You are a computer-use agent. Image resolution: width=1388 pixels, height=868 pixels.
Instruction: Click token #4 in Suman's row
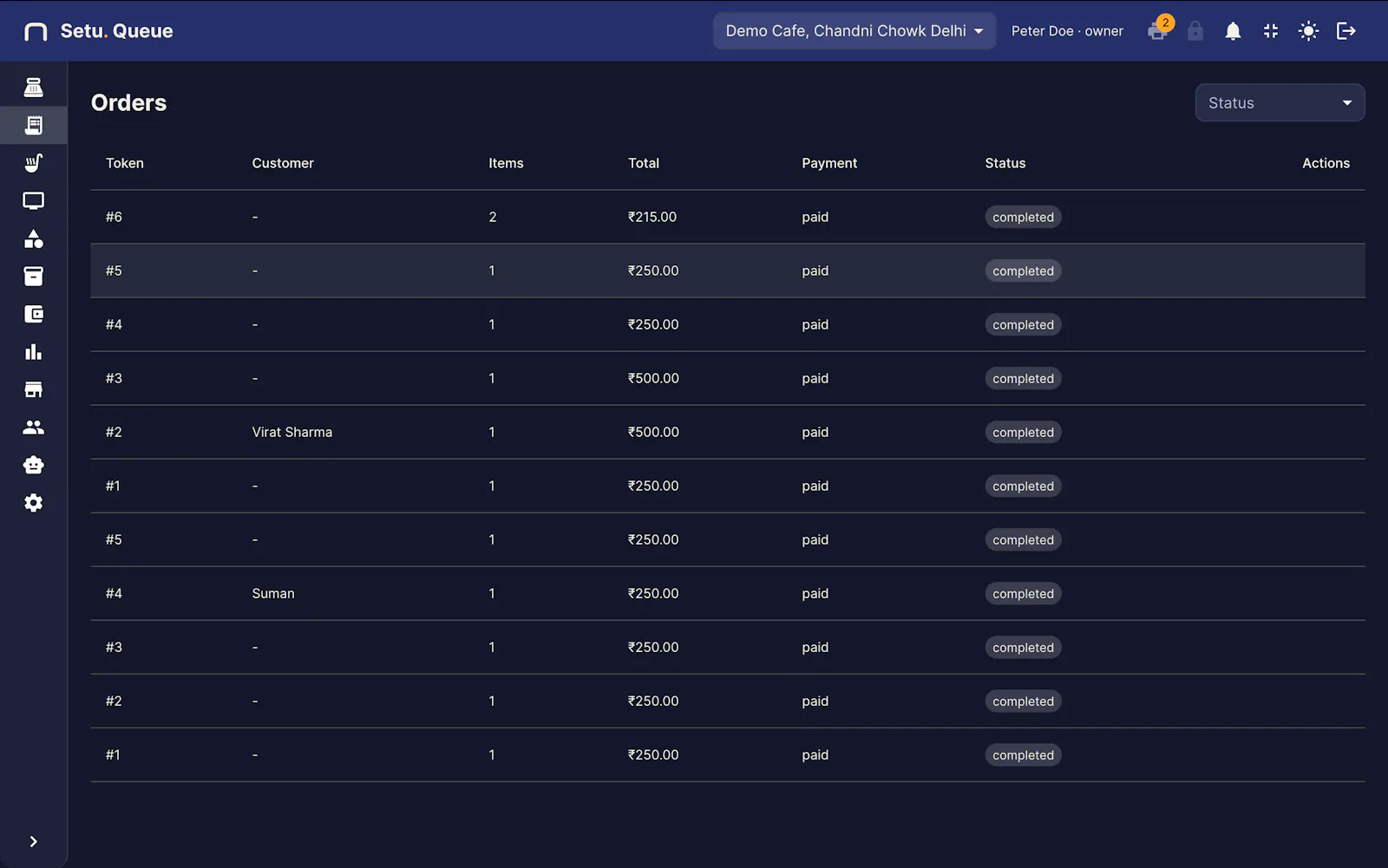[x=114, y=593]
